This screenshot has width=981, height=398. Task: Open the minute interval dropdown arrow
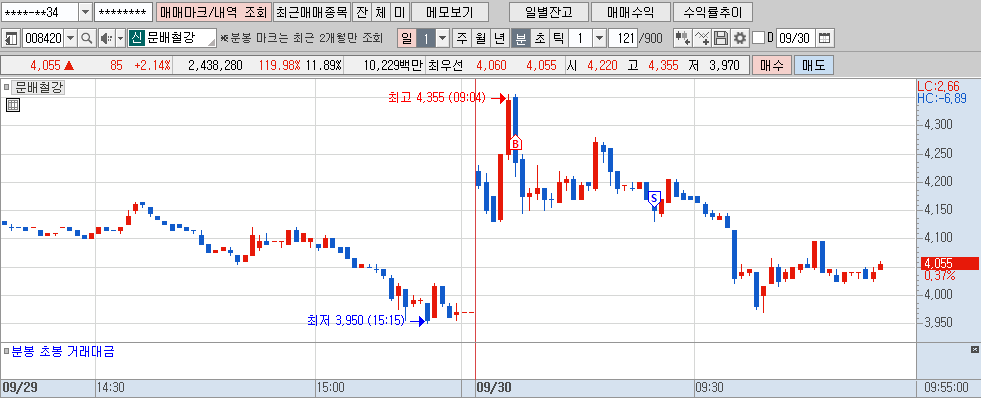tap(599, 39)
